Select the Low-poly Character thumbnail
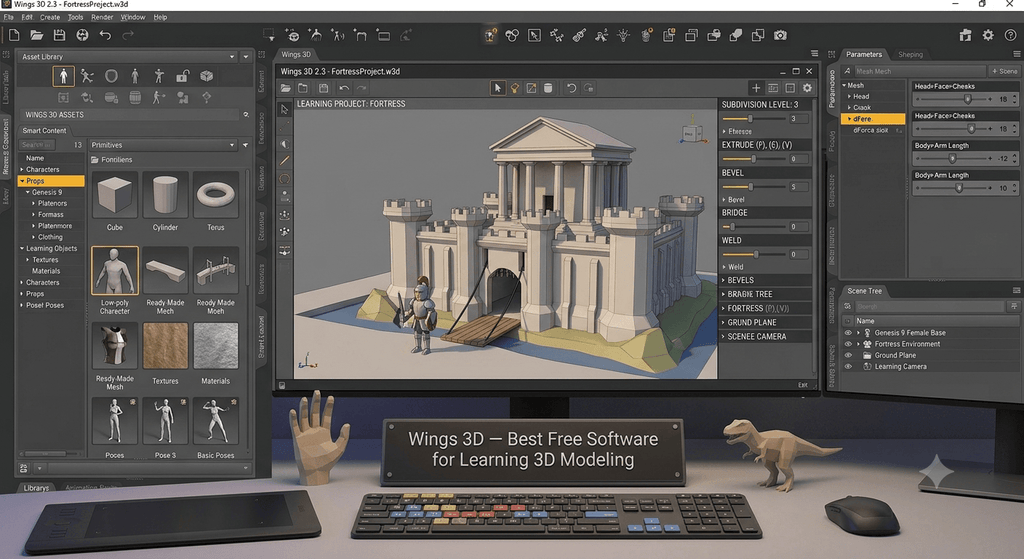The width and height of the screenshot is (1024, 559). tap(115, 270)
